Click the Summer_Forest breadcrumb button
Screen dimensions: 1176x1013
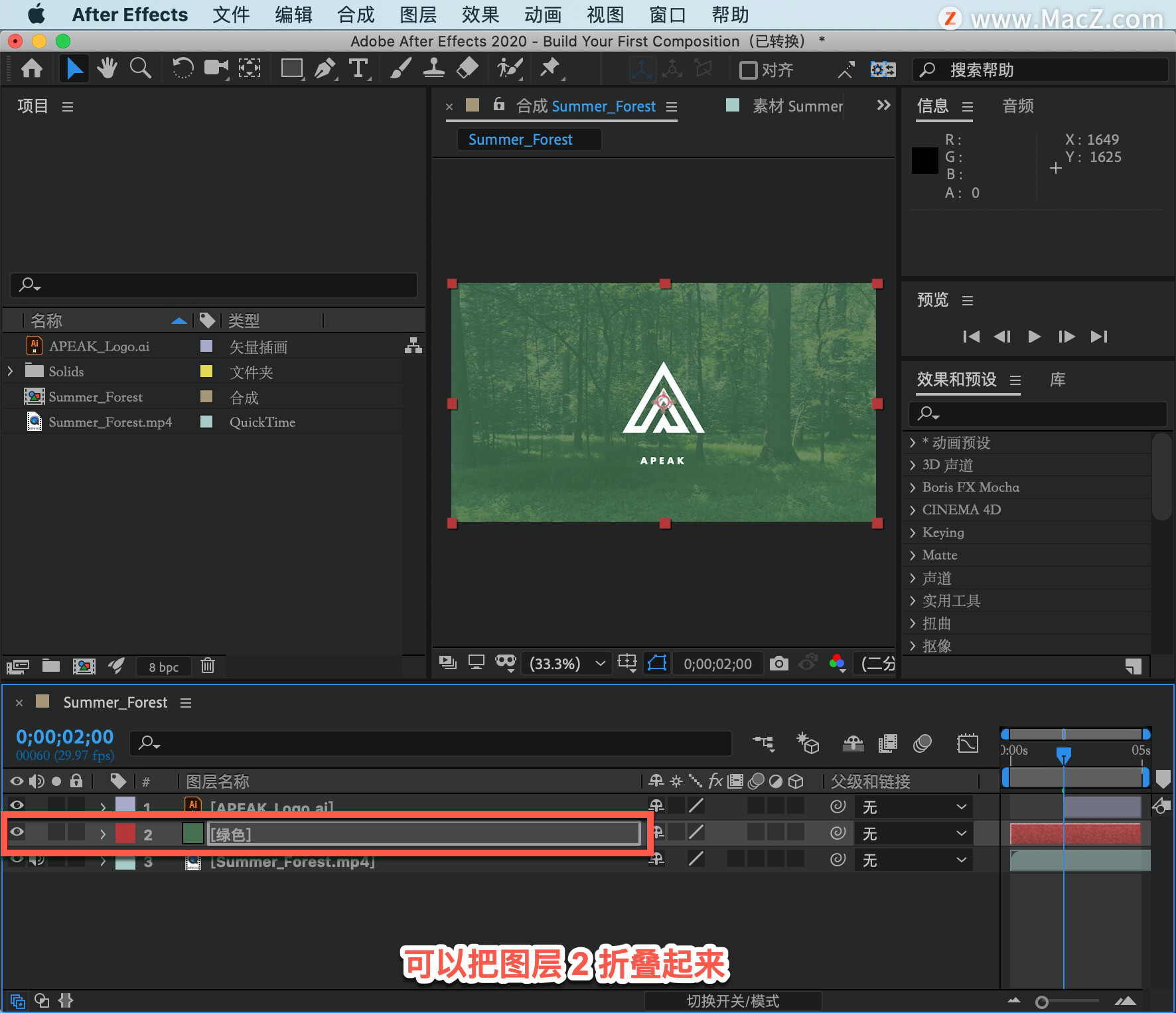click(x=529, y=139)
